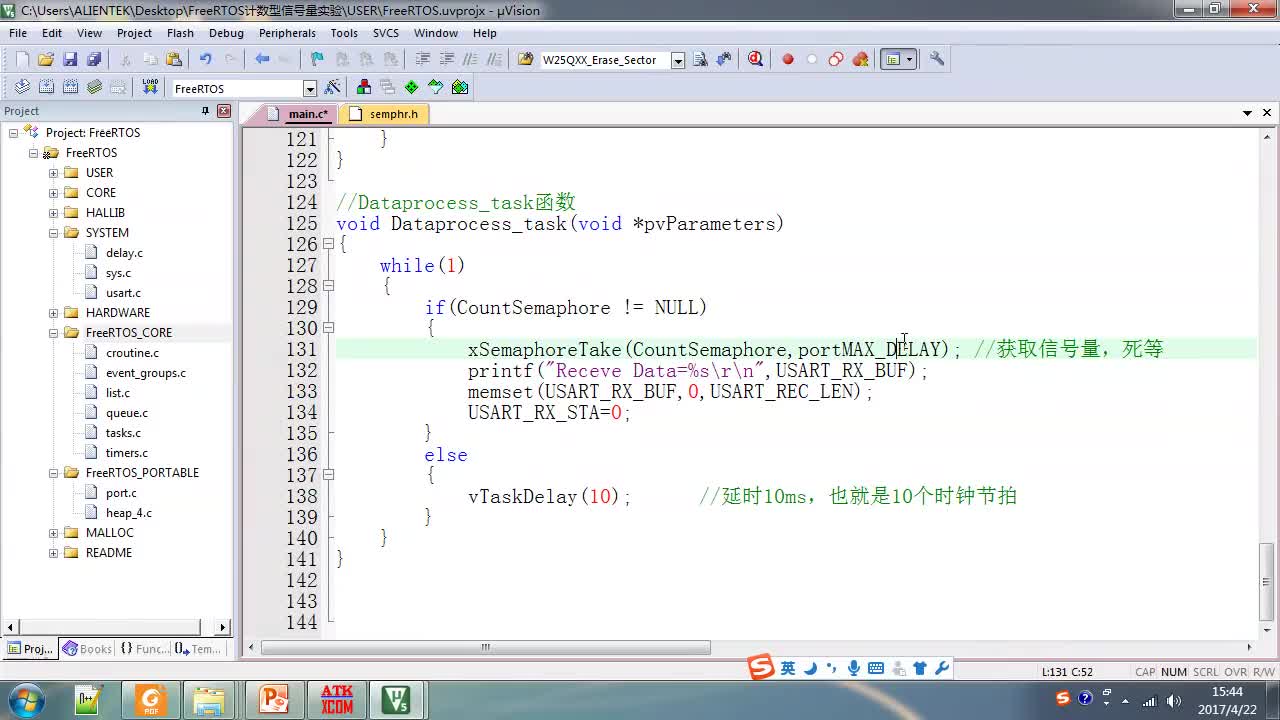
Task: Expand the USER folder
Action: 54,173
